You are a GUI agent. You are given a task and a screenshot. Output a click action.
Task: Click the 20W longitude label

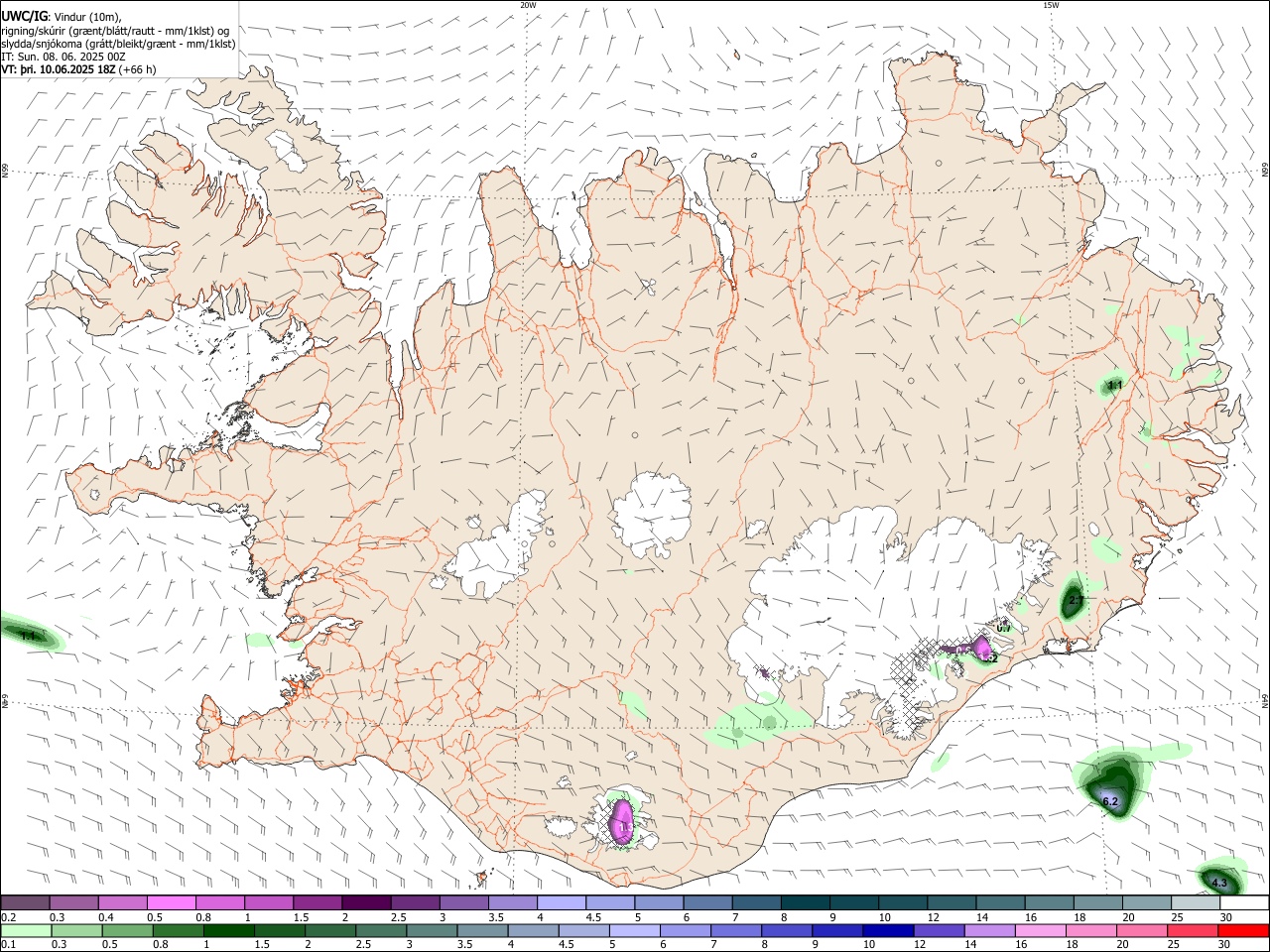(x=528, y=5)
